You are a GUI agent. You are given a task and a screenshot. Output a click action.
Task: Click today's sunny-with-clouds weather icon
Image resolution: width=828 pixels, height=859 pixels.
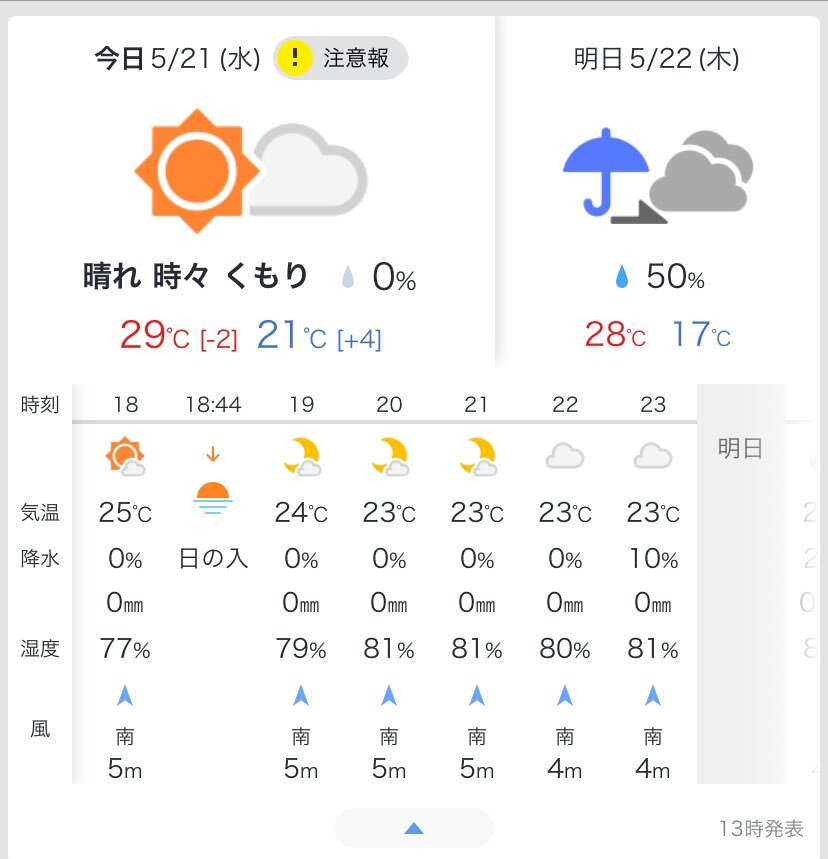click(251, 171)
